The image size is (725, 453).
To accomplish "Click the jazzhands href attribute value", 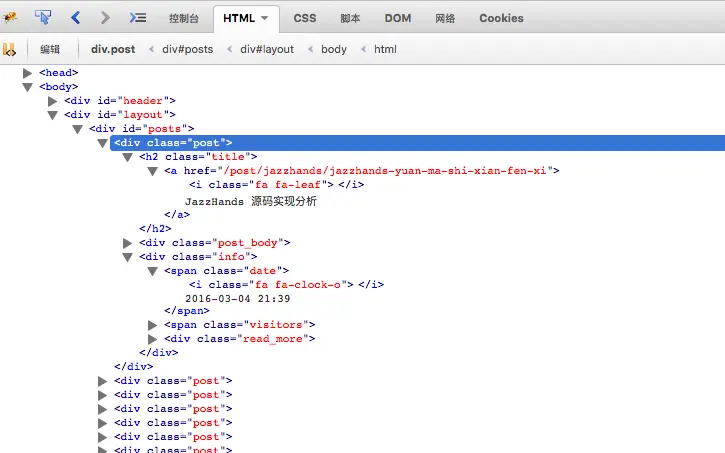I will point(385,171).
